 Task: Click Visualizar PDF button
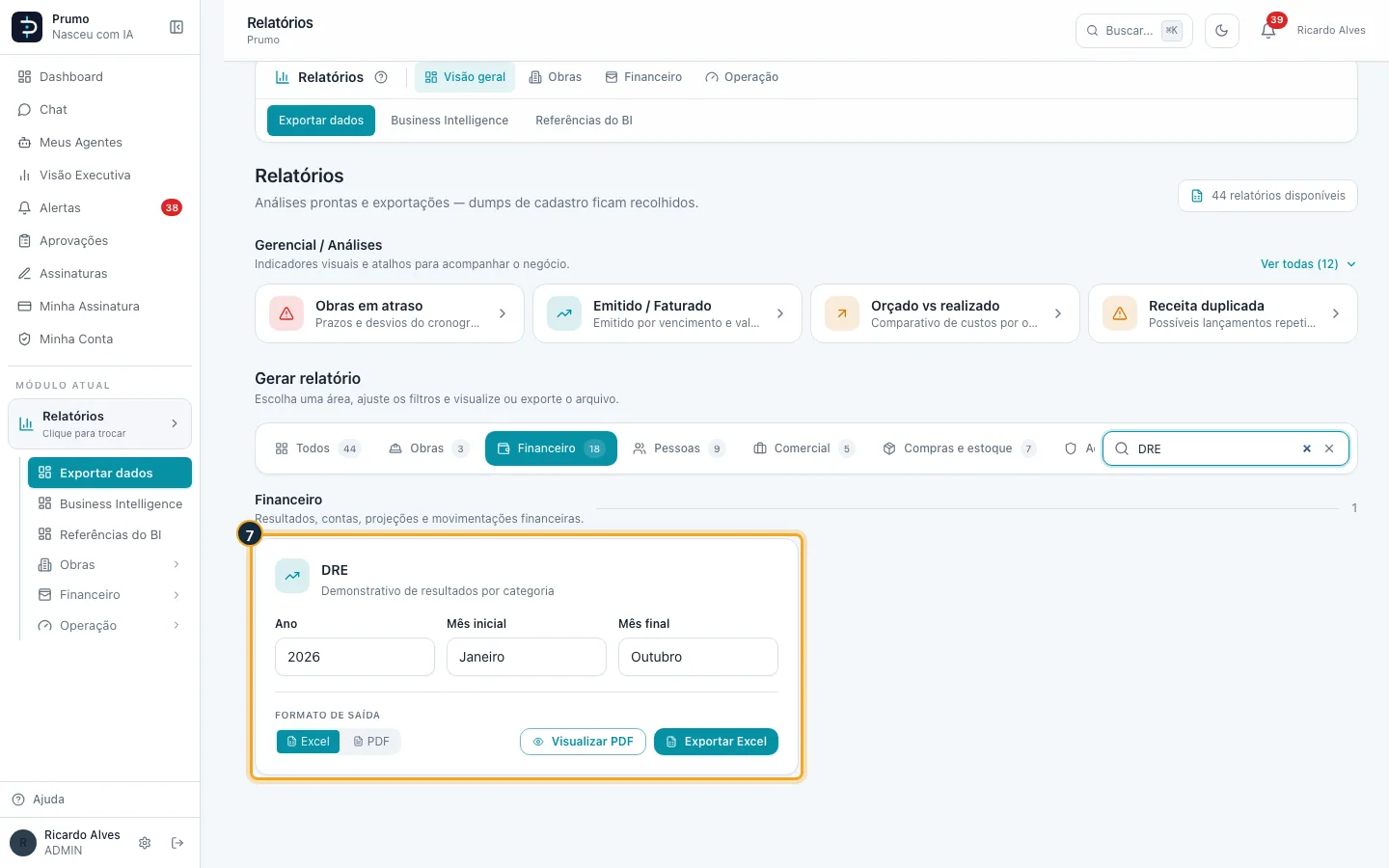click(583, 742)
